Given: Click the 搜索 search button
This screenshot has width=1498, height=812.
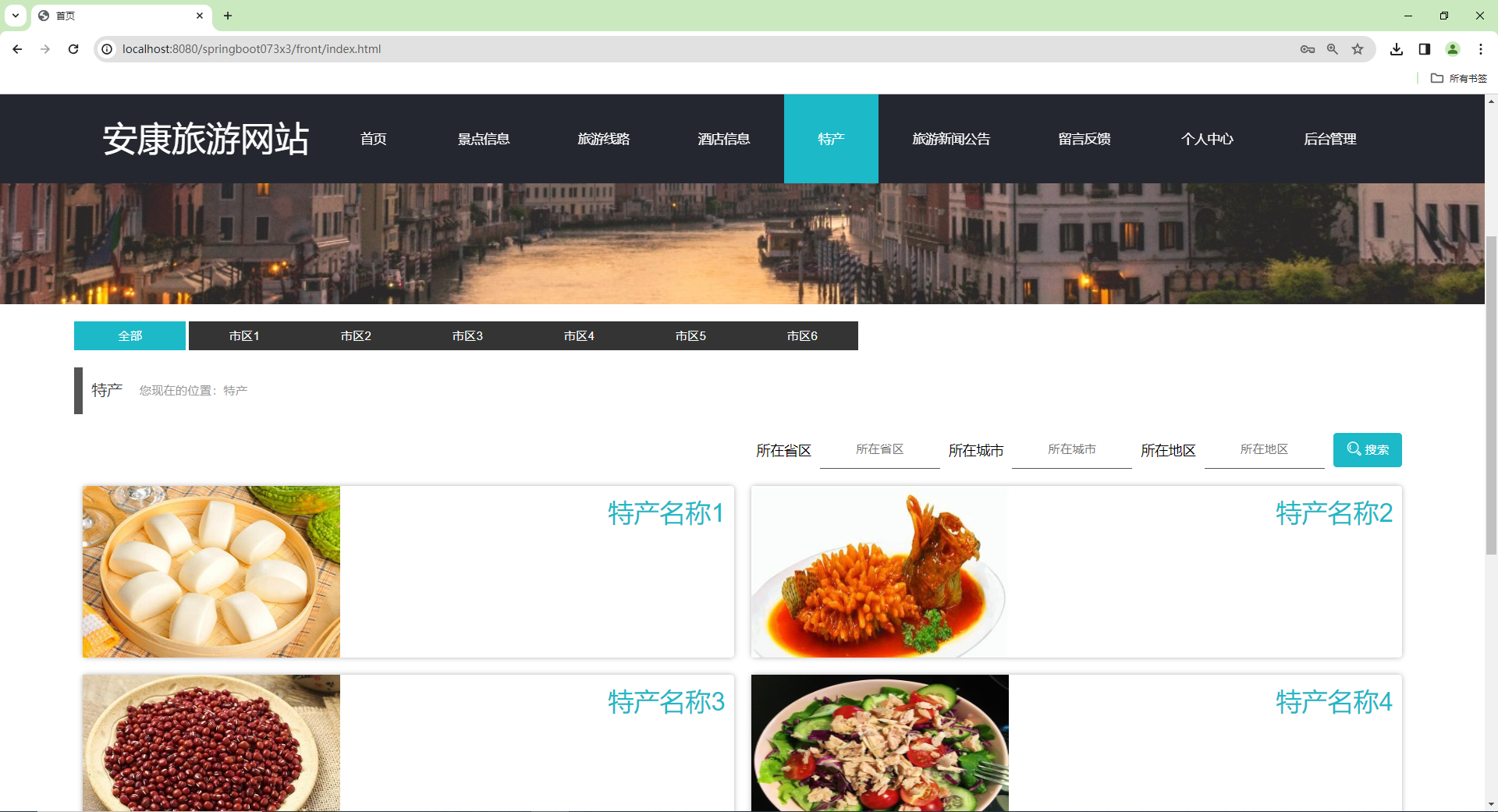Looking at the screenshot, I should tap(1368, 450).
